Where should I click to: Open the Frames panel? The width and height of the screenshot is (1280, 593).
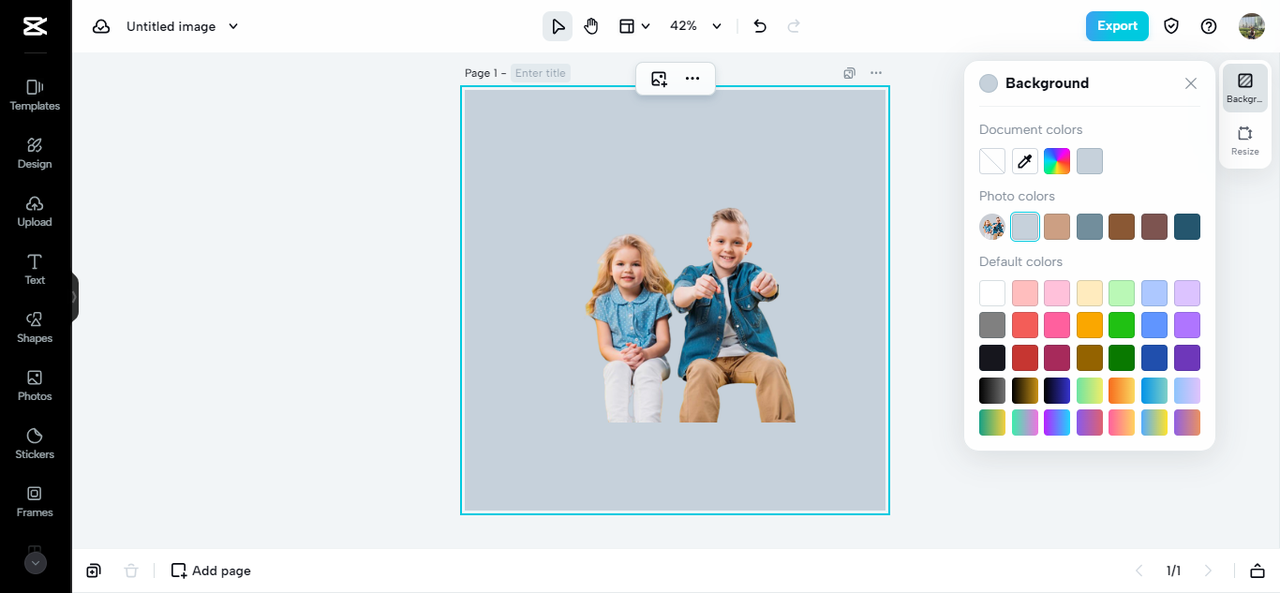coord(35,501)
